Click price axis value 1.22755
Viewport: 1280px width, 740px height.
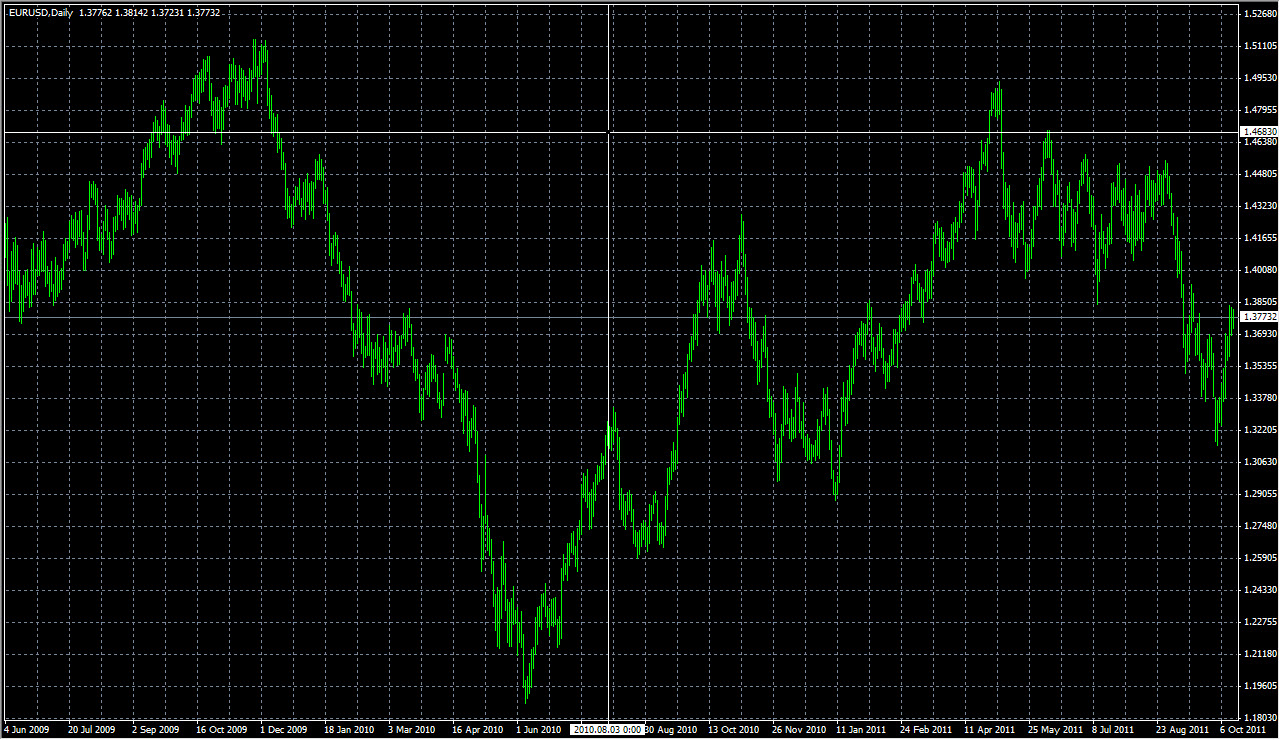coord(1260,622)
